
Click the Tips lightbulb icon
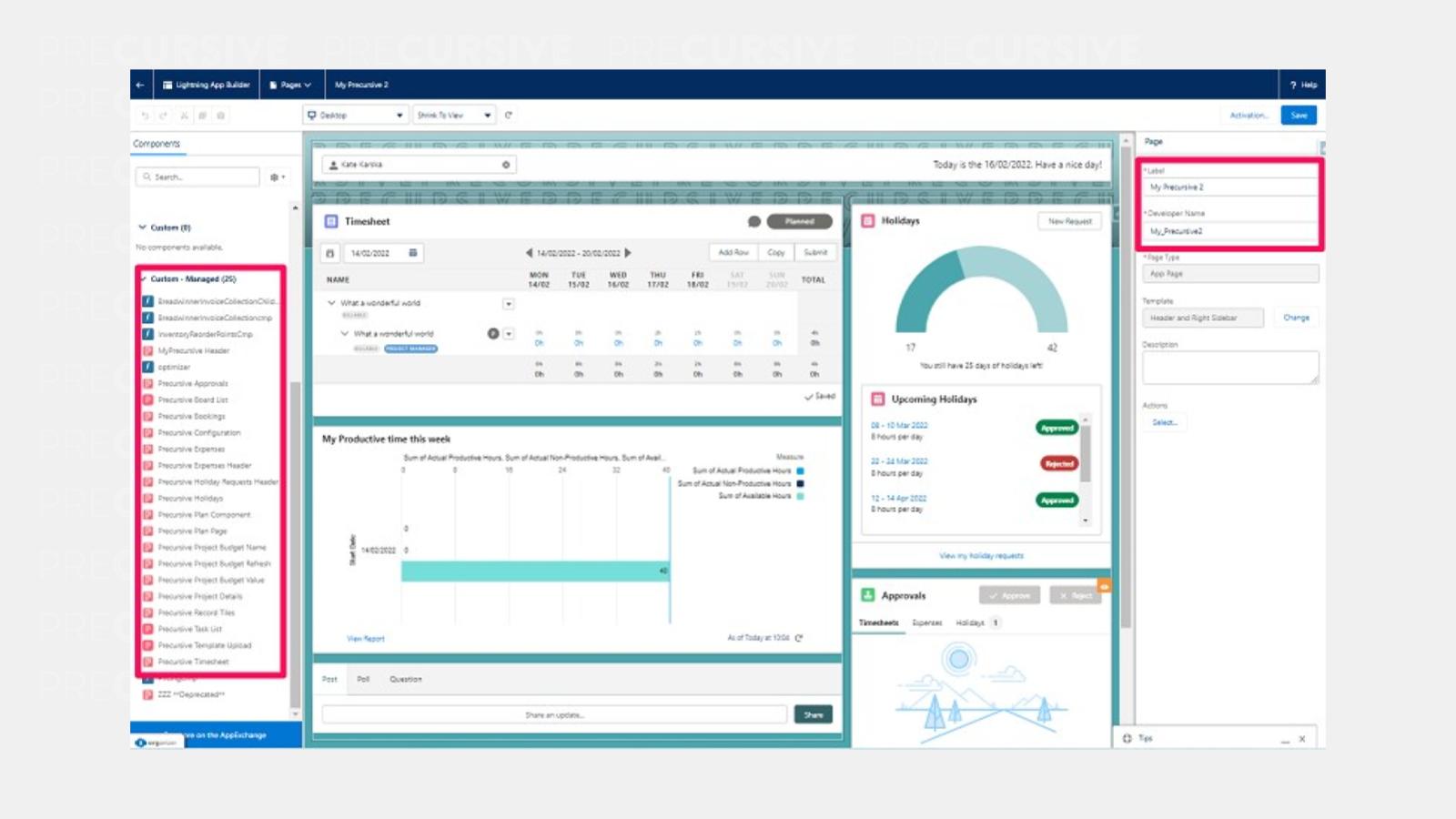[x=1127, y=738]
